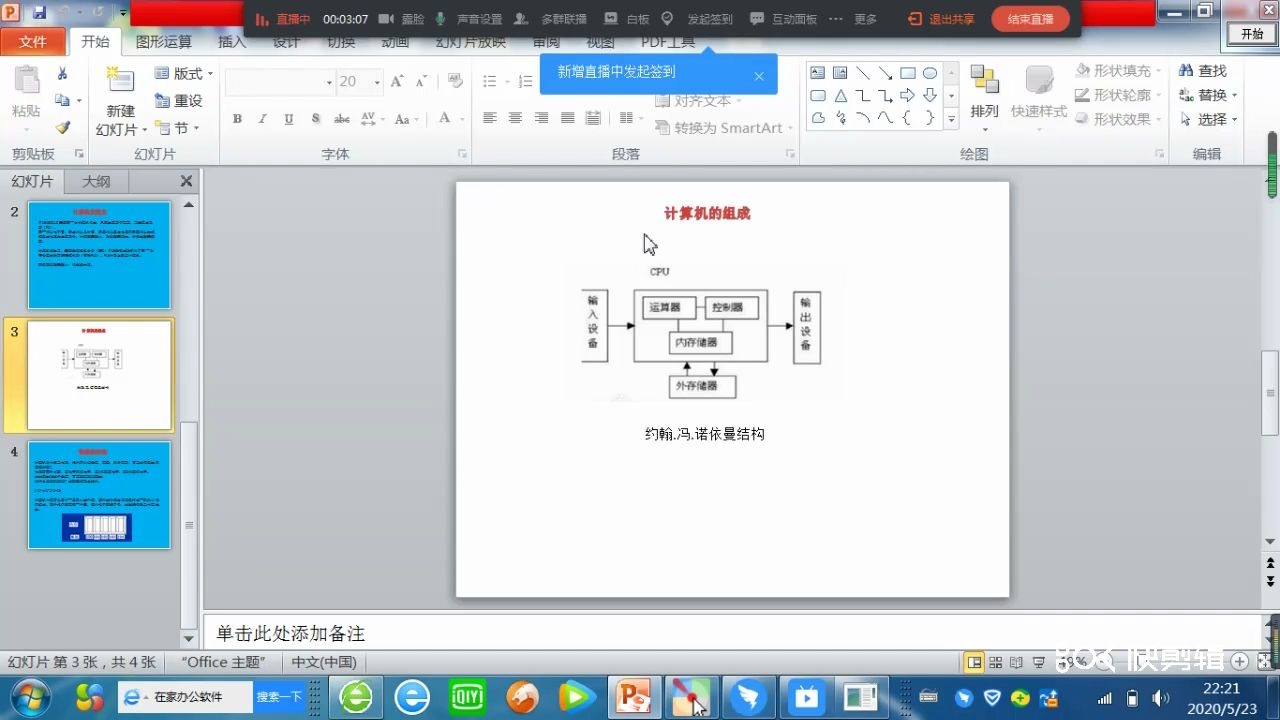Open the font size dropdown
The image size is (1280, 720).
pyautogui.click(x=375, y=81)
